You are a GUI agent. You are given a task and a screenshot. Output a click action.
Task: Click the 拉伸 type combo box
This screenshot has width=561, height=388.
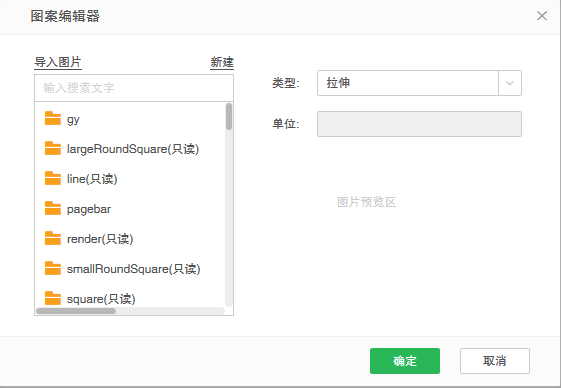pos(419,83)
